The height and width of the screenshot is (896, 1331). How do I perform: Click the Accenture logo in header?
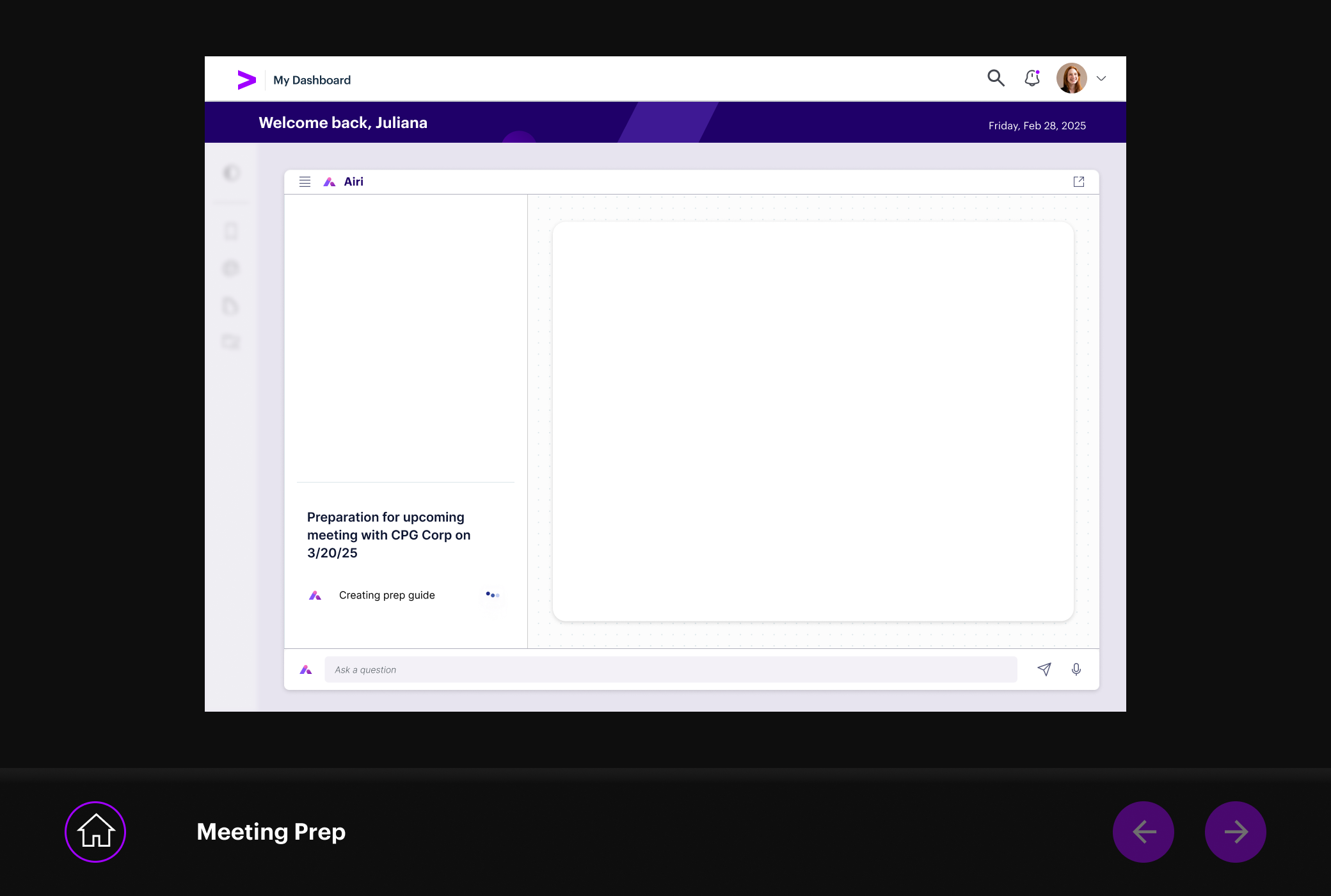pos(246,80)
